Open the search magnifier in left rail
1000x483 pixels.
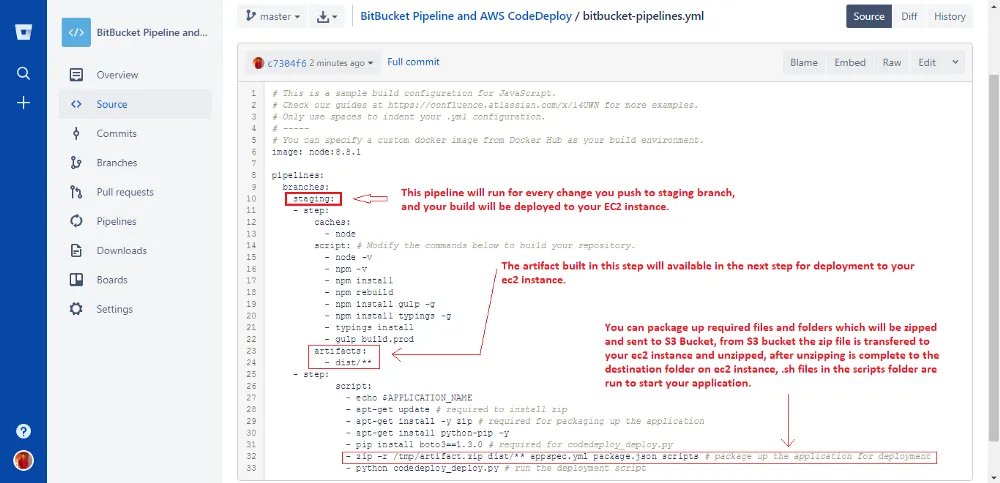coord(24,73)
